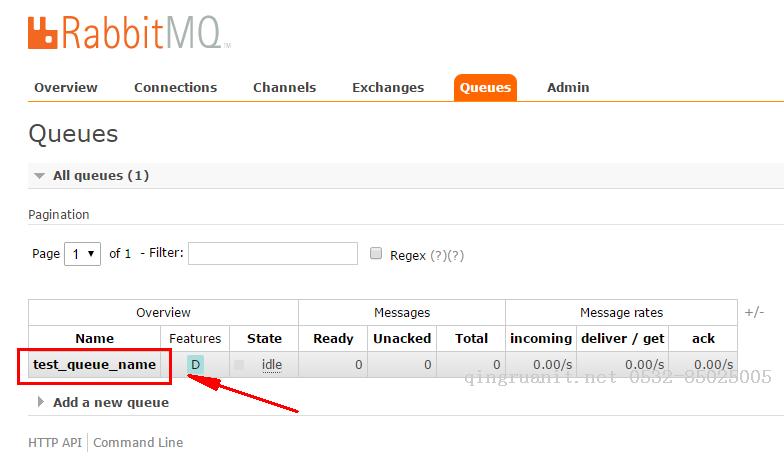This screenshot has width=784, height=473.
Task: Sort queues by State column
Action: tap(264, 338)
